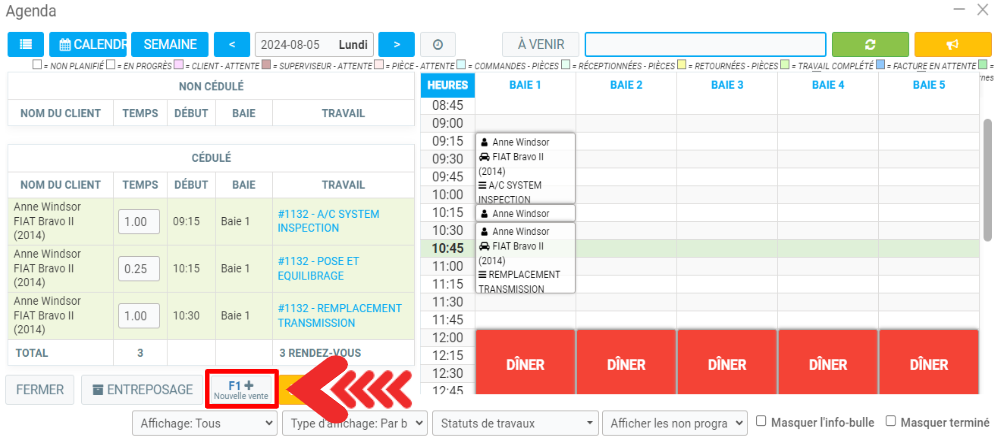Switch to SEMAINE view
997x439 pixels.
pyautogui.click(x=170, y=45)
